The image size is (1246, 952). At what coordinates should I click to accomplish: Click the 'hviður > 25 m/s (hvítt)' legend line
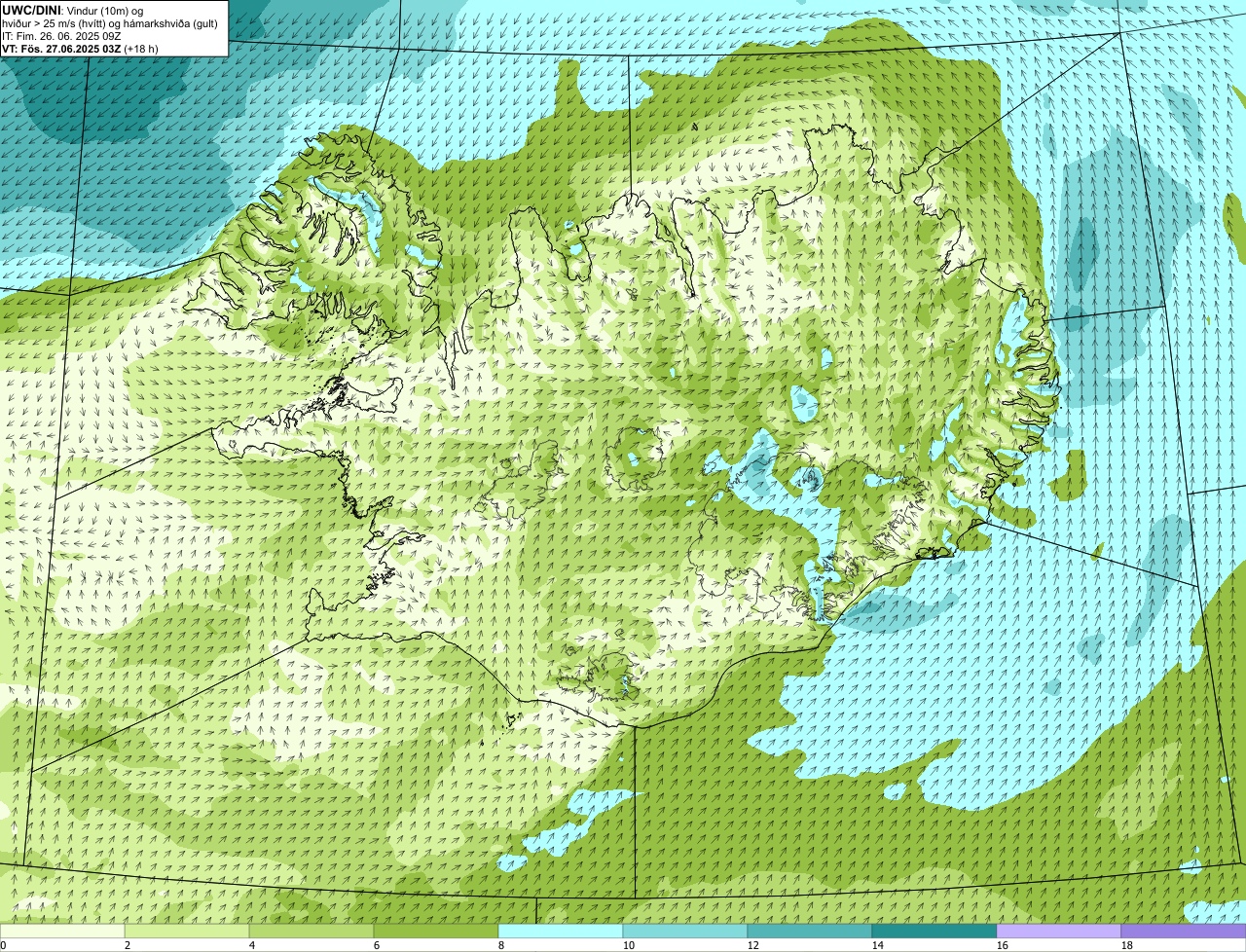coord(110,23)
